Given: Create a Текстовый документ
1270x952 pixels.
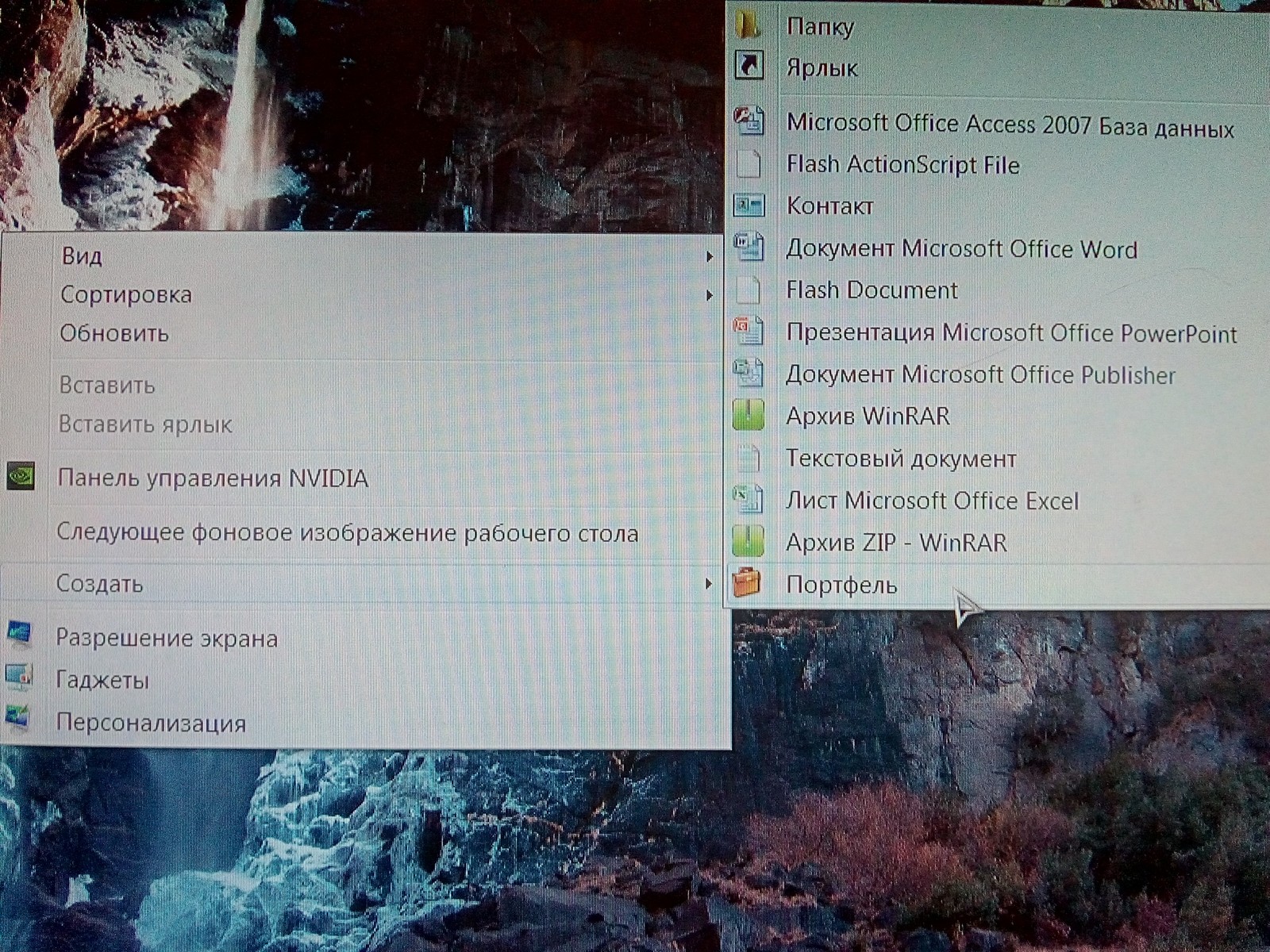Looking at the screenshot, I should (901, 459).
